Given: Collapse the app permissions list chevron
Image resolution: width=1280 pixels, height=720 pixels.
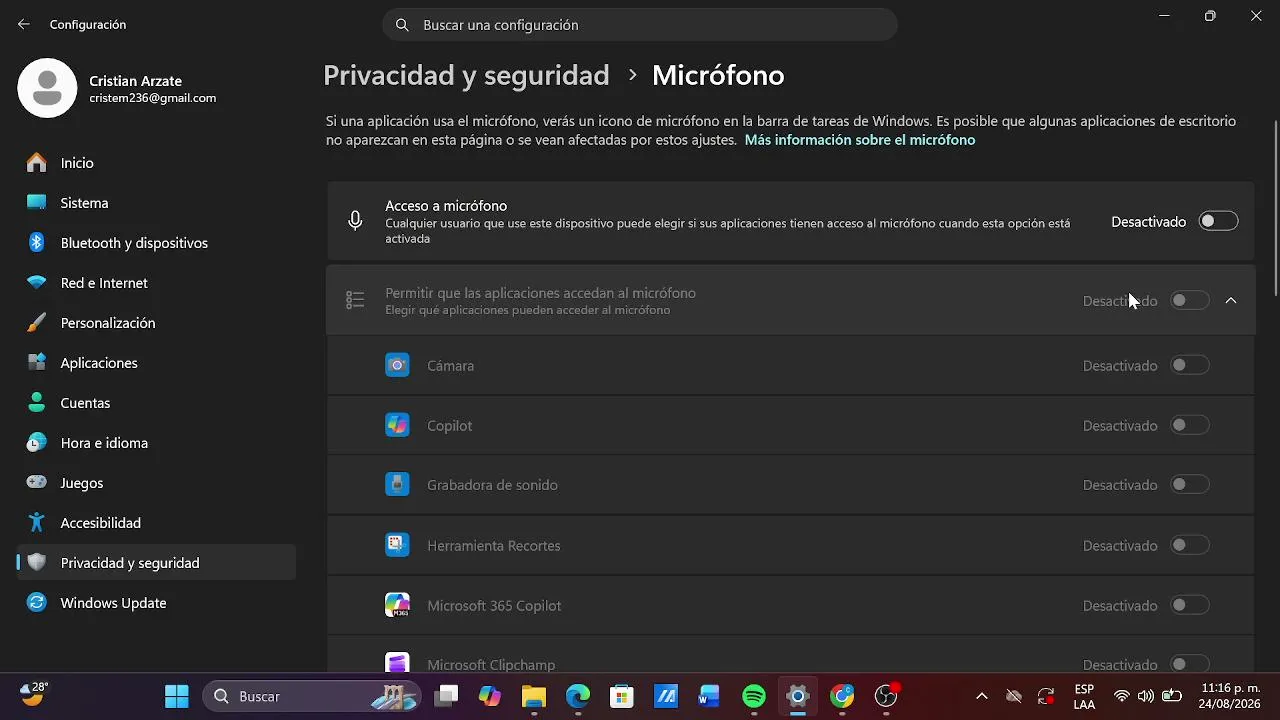Looking at the screenshot, I should (1231, 300).
